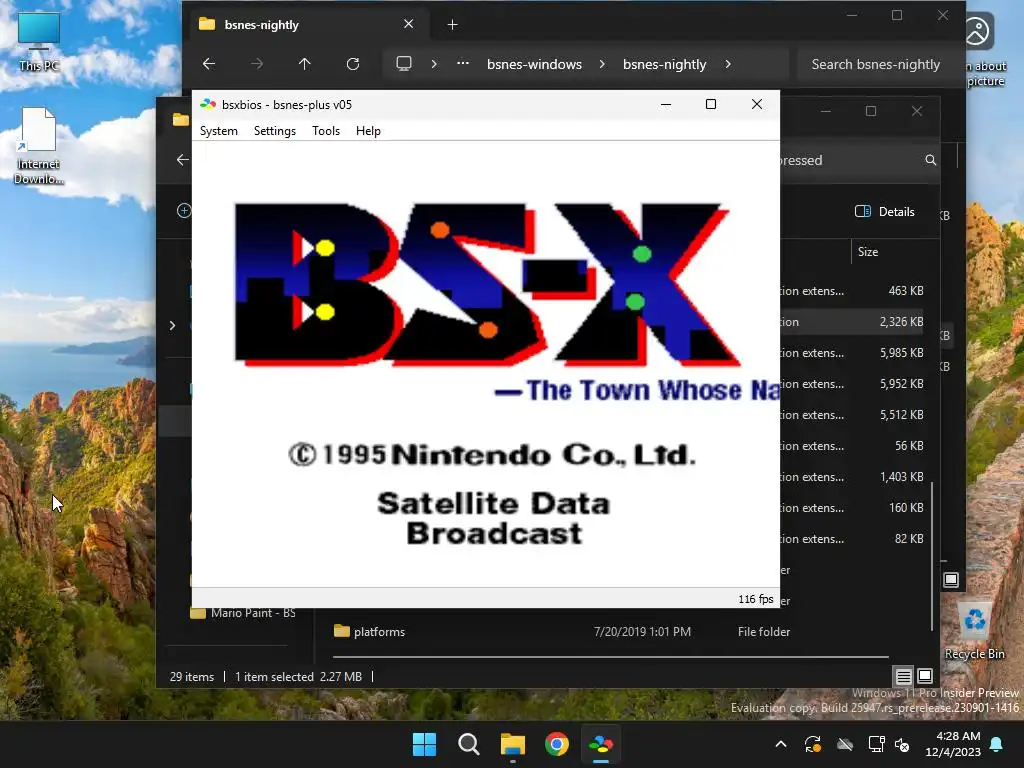Viewport: 1024px width, 768px height.
Task: Select the 1,403 KB file row
Action: point(852,477)
